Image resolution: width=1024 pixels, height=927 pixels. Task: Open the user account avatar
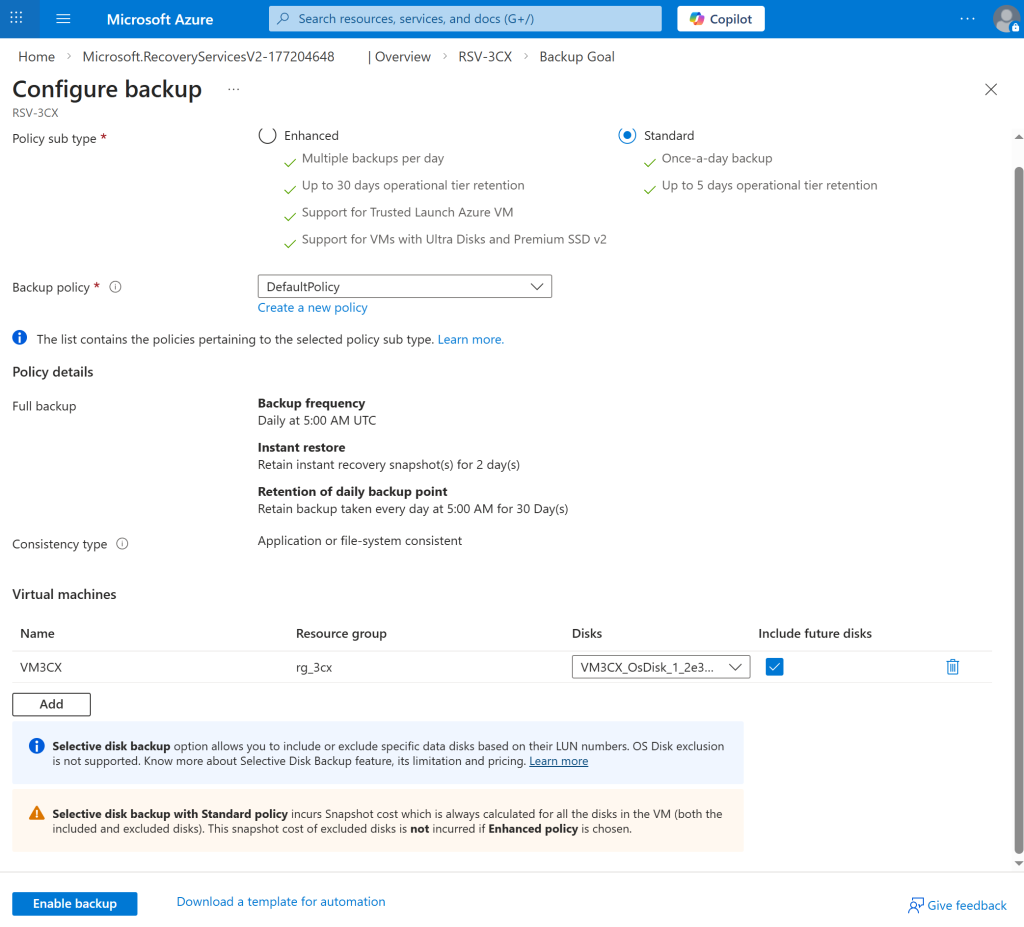tap(1005, 19)
